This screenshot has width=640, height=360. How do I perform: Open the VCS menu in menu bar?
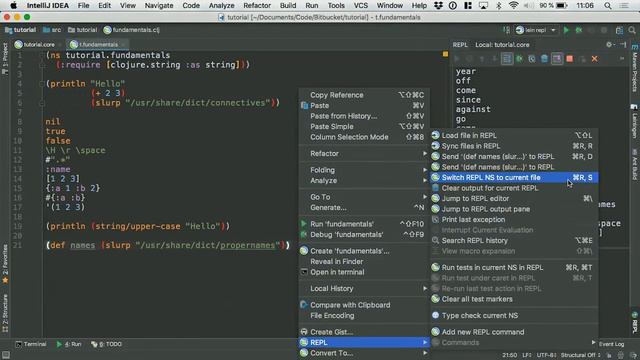tap(360, 5)
